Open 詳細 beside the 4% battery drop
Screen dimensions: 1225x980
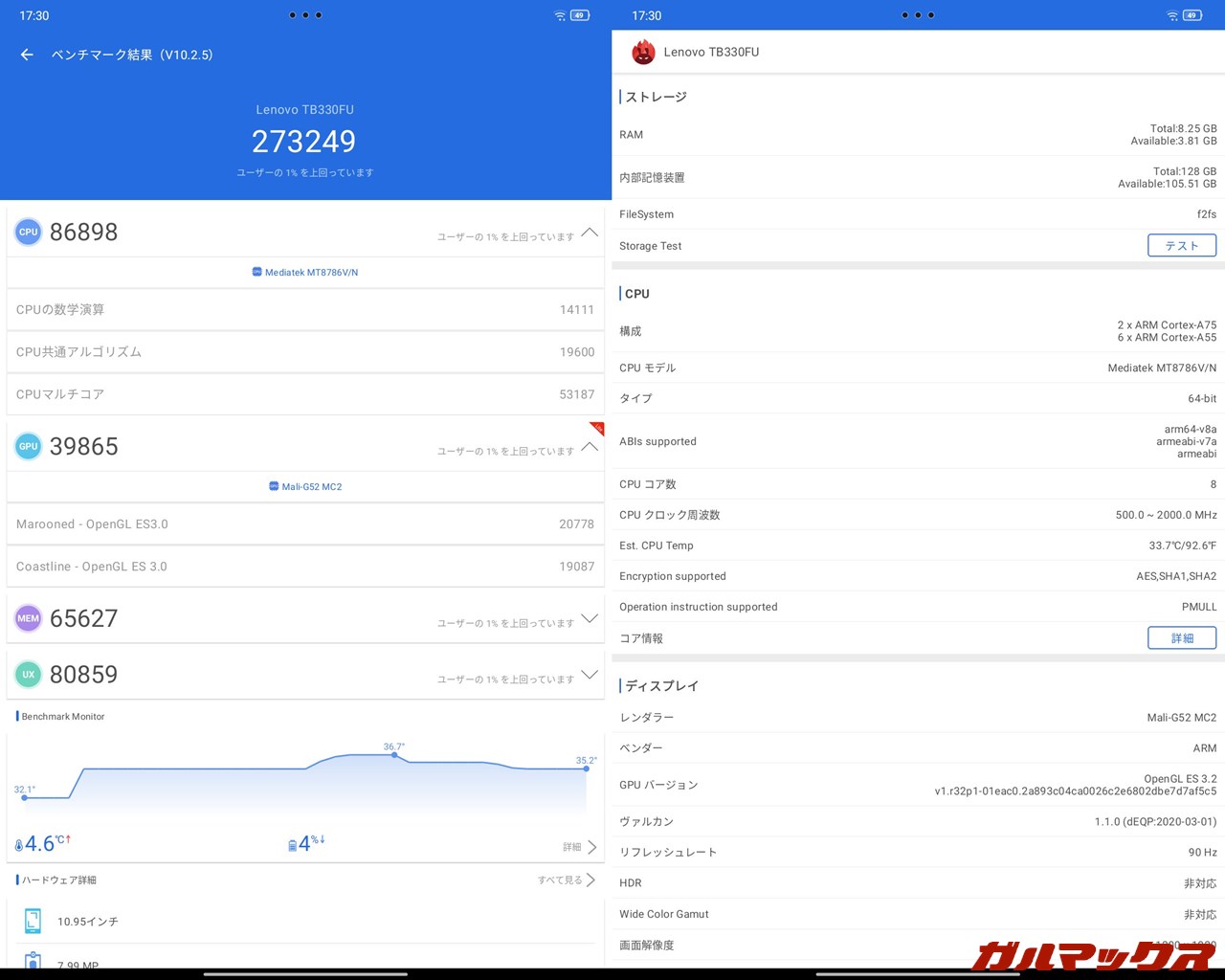click(x=576, y=846)
